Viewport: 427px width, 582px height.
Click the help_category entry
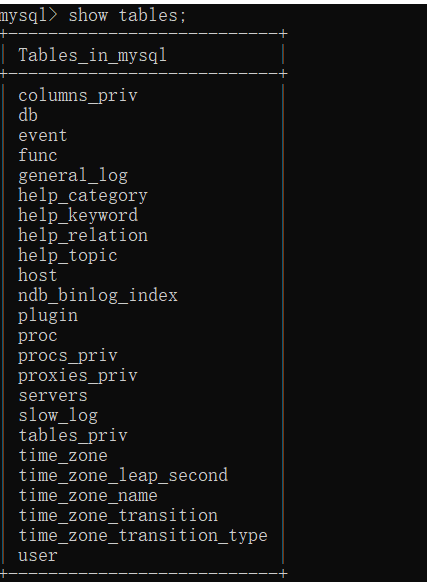click(83, 196)
